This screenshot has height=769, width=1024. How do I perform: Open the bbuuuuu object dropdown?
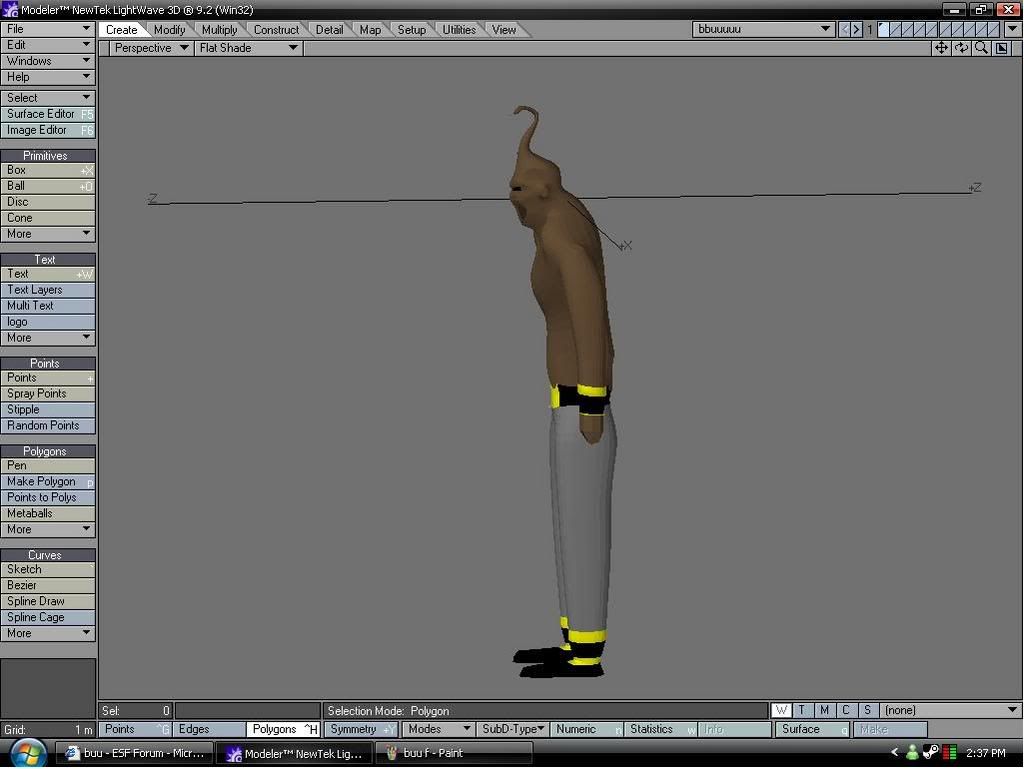click(763, 29)
